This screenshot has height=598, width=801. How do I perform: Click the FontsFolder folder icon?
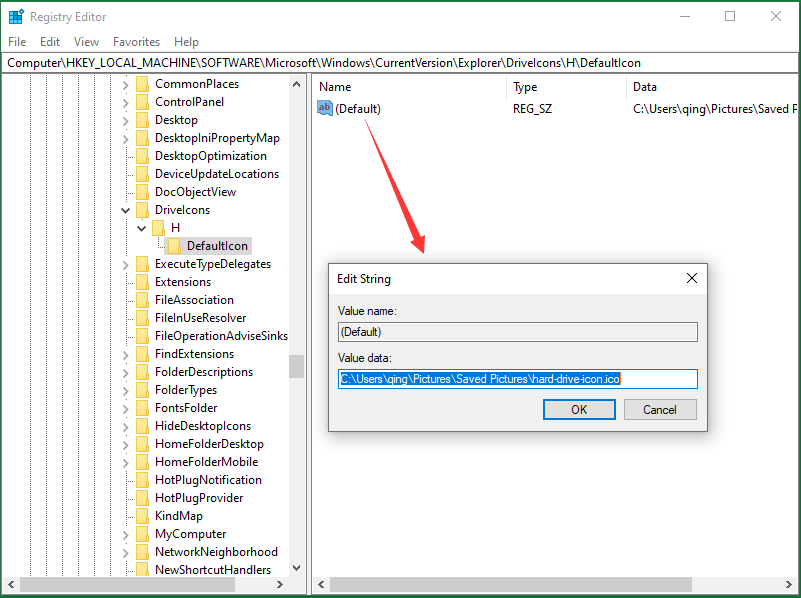143,408
